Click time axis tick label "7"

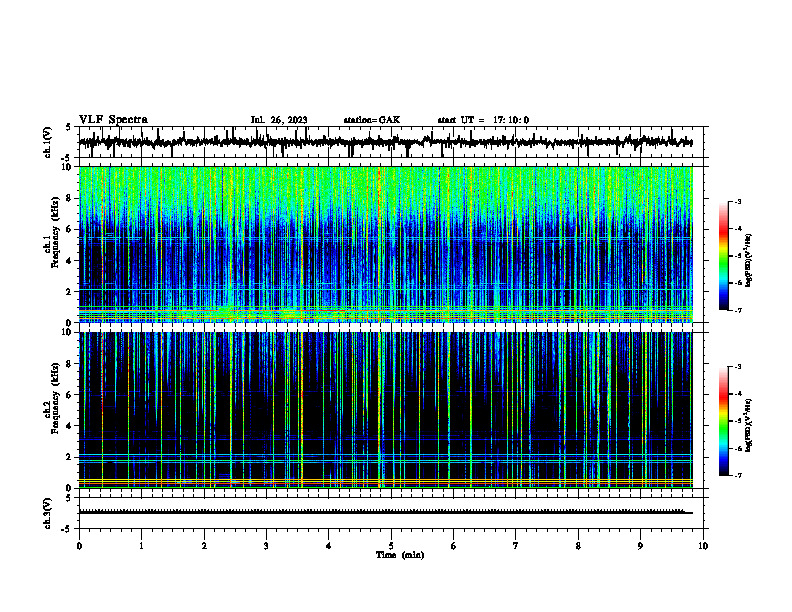coord(516,546)
